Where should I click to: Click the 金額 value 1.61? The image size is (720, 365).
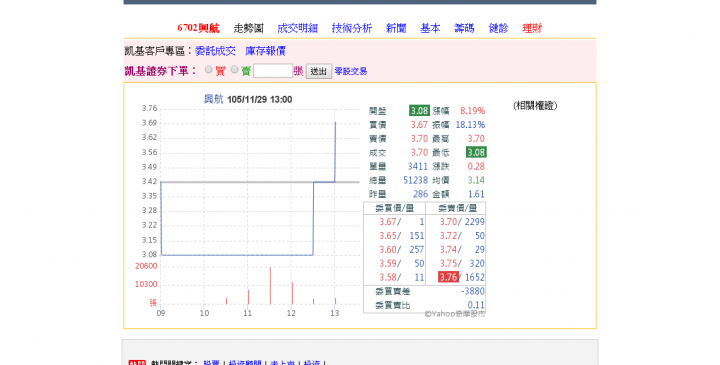(x=476, y=194)
